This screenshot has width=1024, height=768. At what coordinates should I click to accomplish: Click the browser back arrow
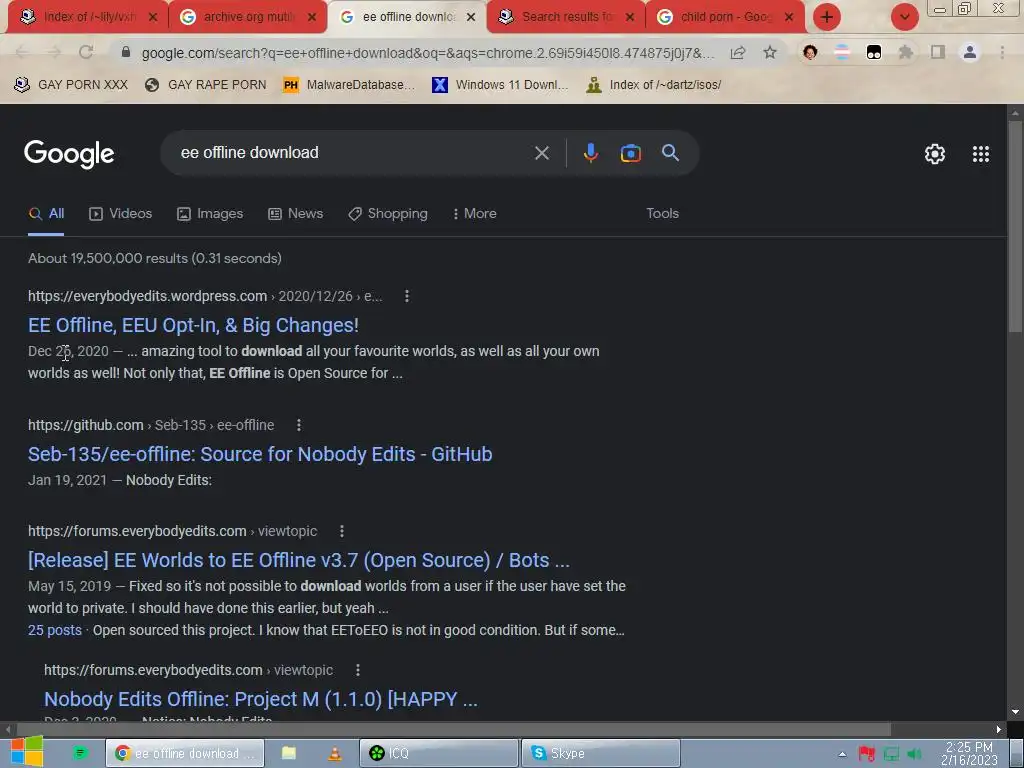coord(21,52)
